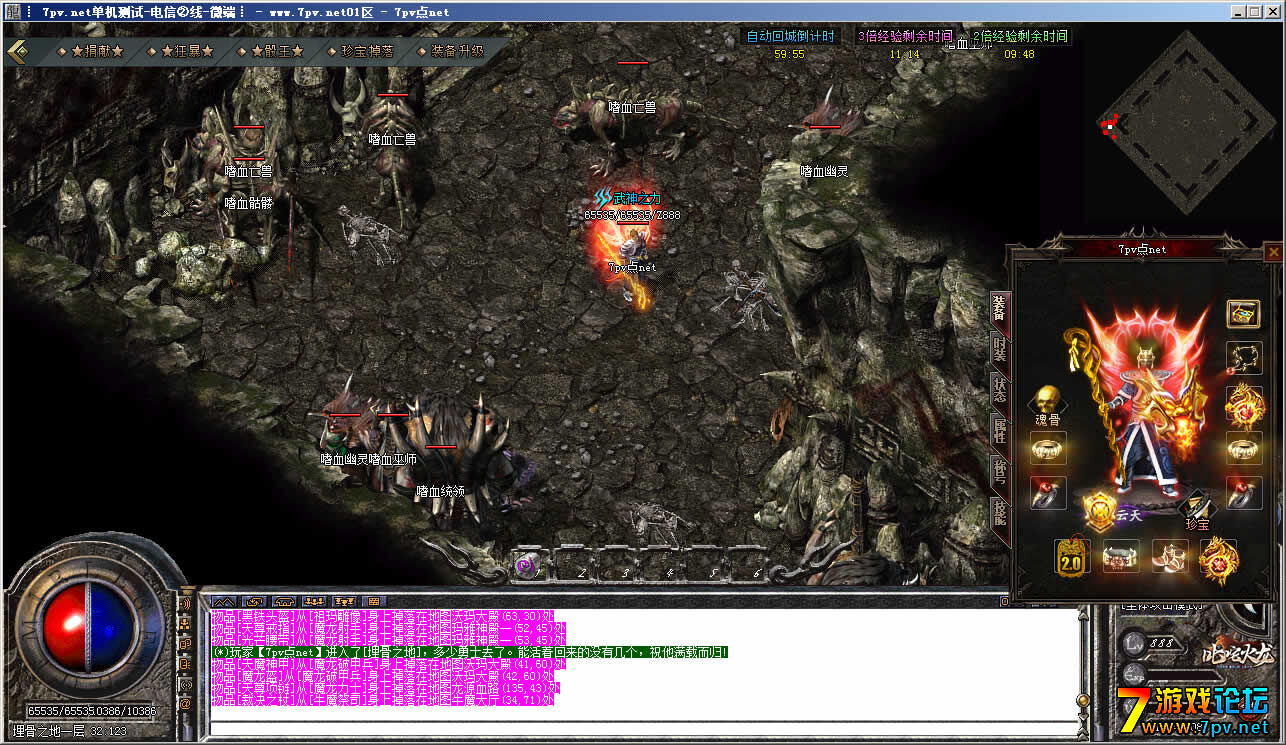Select the boots equipment slot

coord(1169,556)
